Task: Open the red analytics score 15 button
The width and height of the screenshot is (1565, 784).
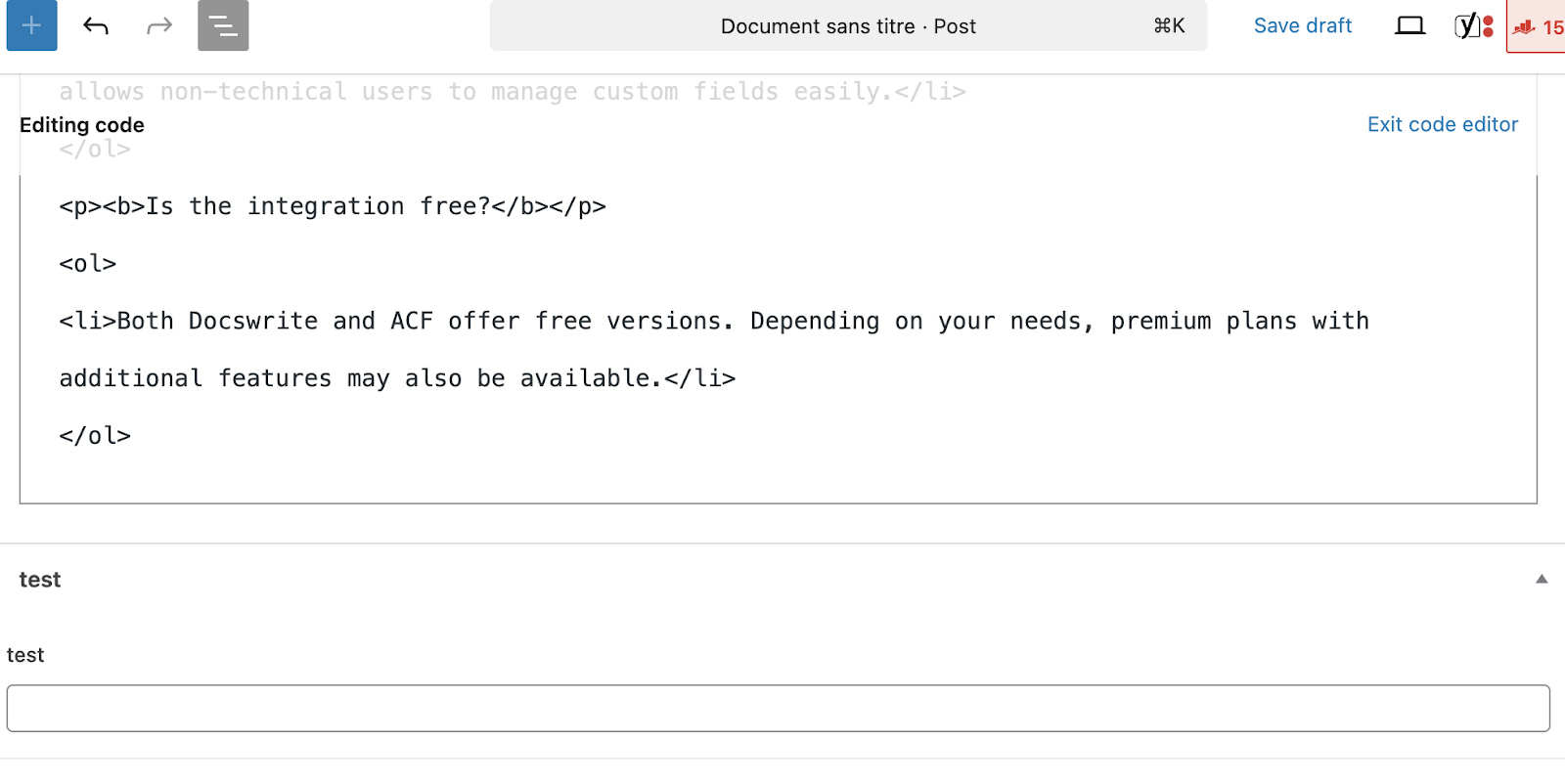Action: pos(1537,26)
